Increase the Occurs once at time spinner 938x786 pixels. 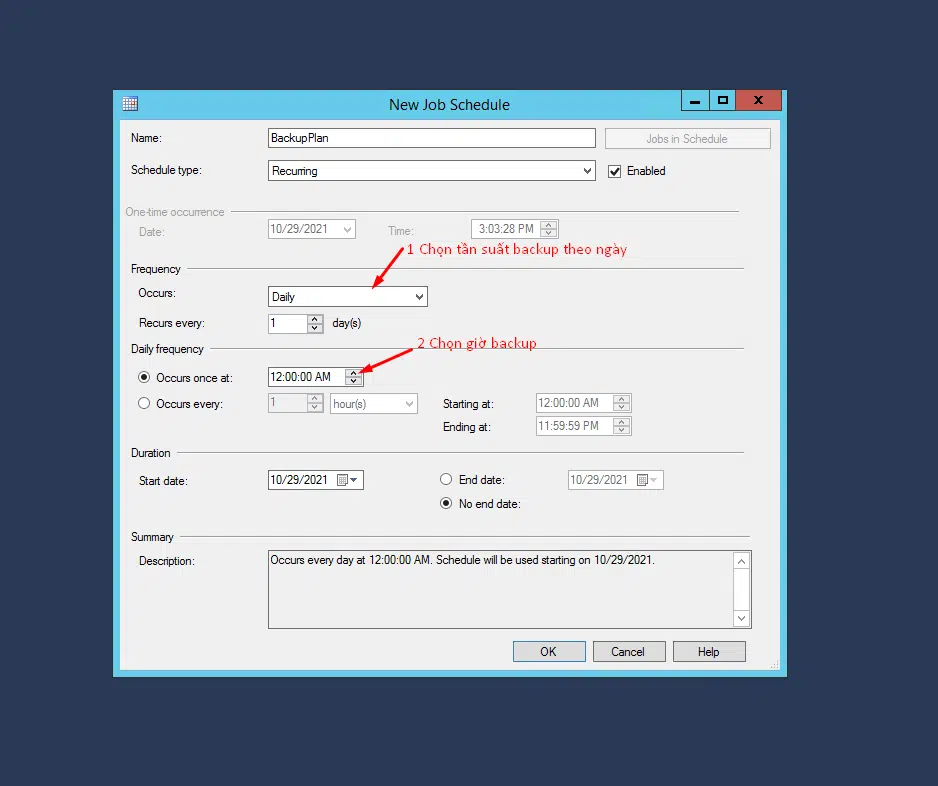click(354, 373)
